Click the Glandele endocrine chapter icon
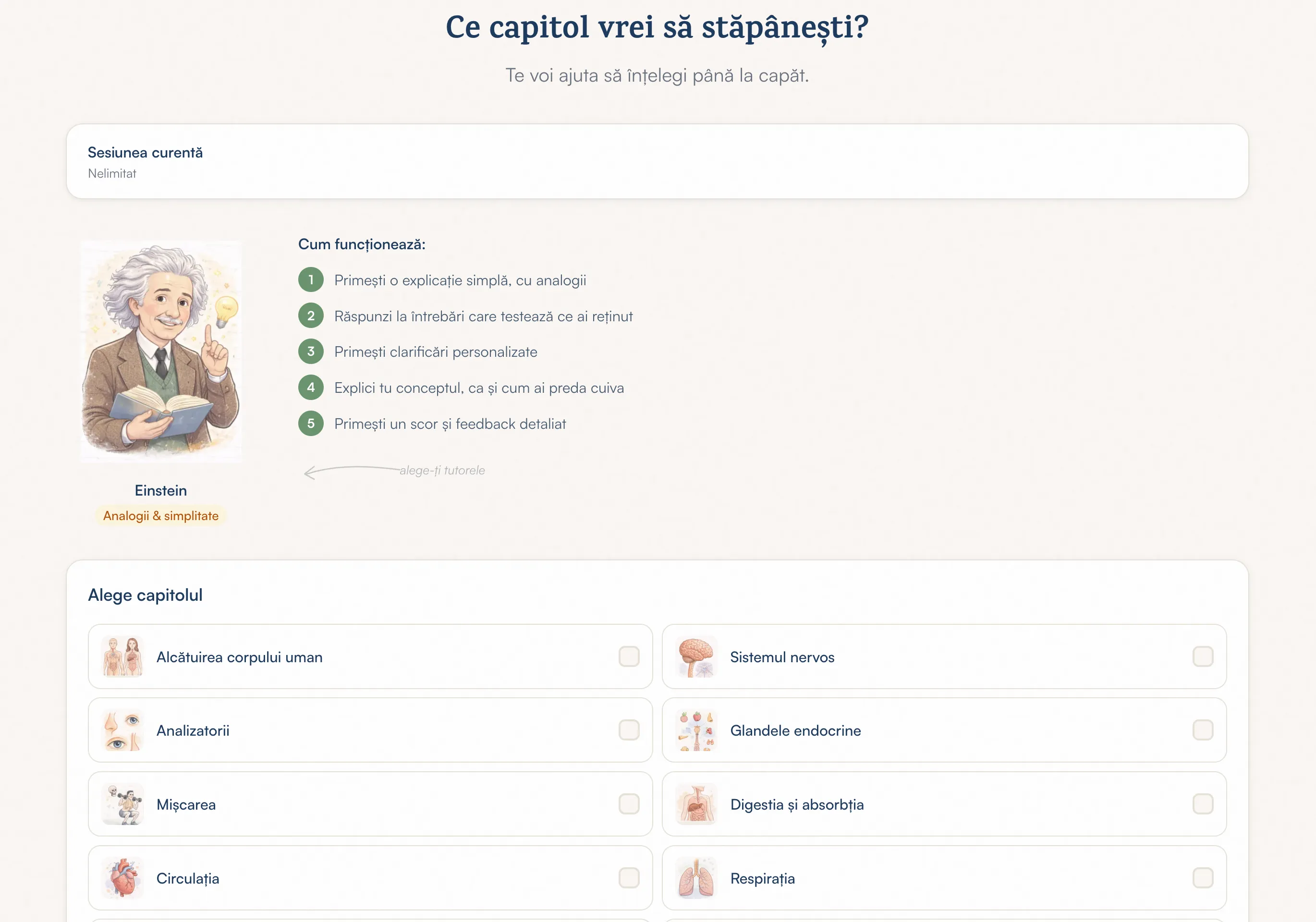Image resolution: width=1316 pixels, height=922 pixels. tap(696, 730)
